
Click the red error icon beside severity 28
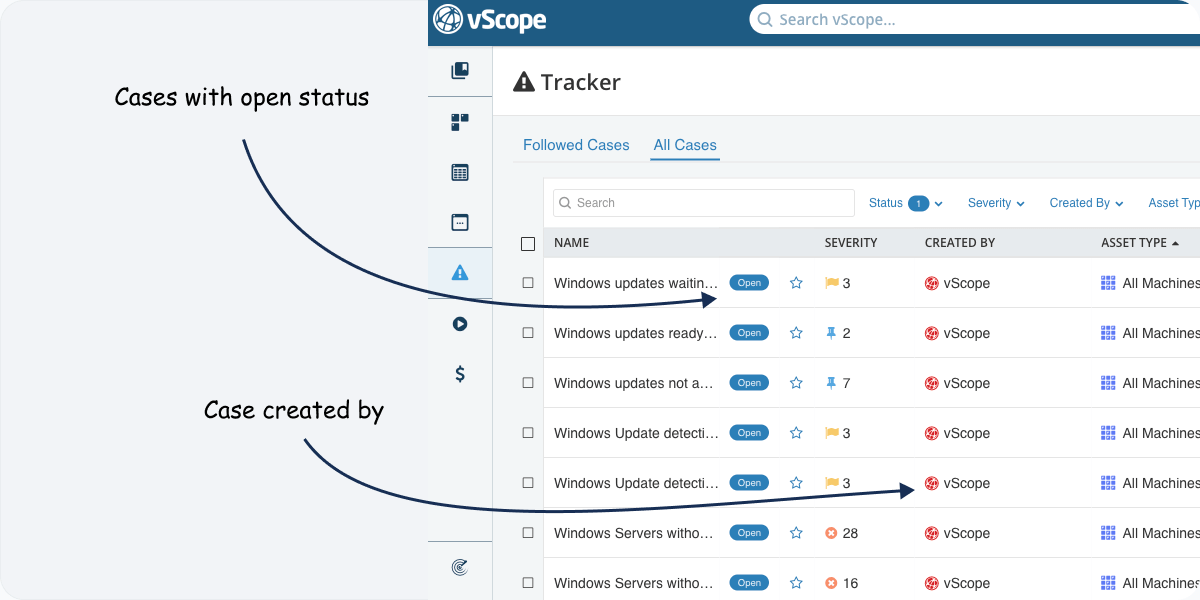coord(831,533)
